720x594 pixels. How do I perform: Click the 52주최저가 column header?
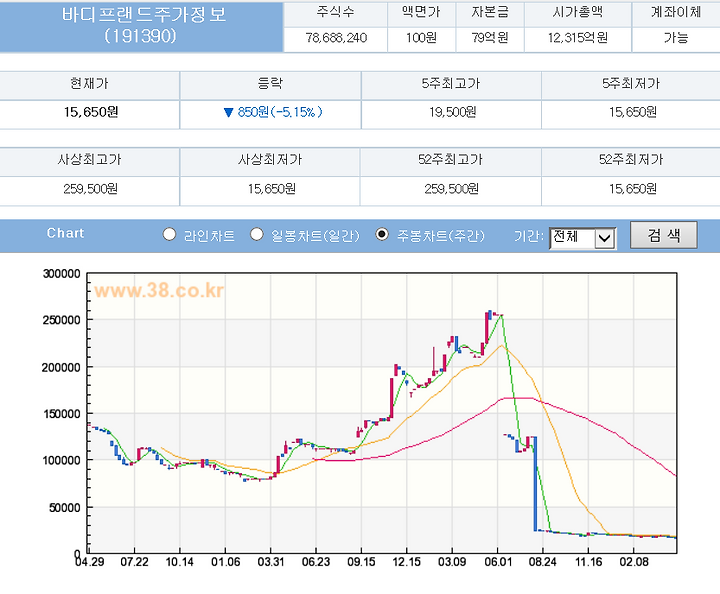[x=631, y=160]
